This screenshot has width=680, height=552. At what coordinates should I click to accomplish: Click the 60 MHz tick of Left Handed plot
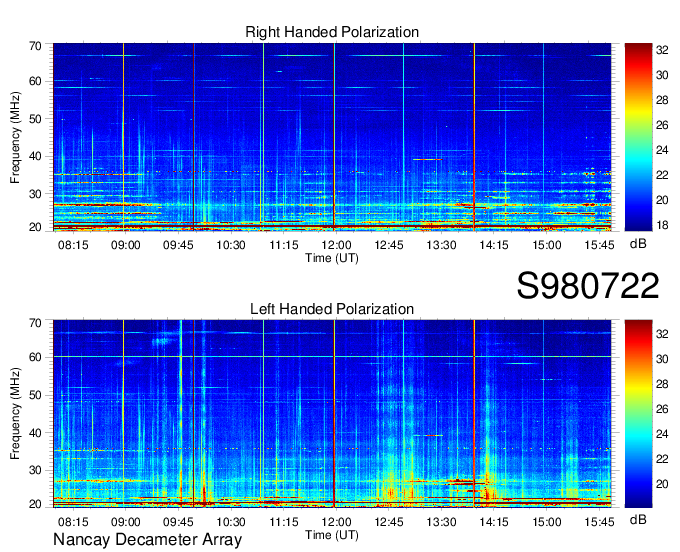[35, 358]
